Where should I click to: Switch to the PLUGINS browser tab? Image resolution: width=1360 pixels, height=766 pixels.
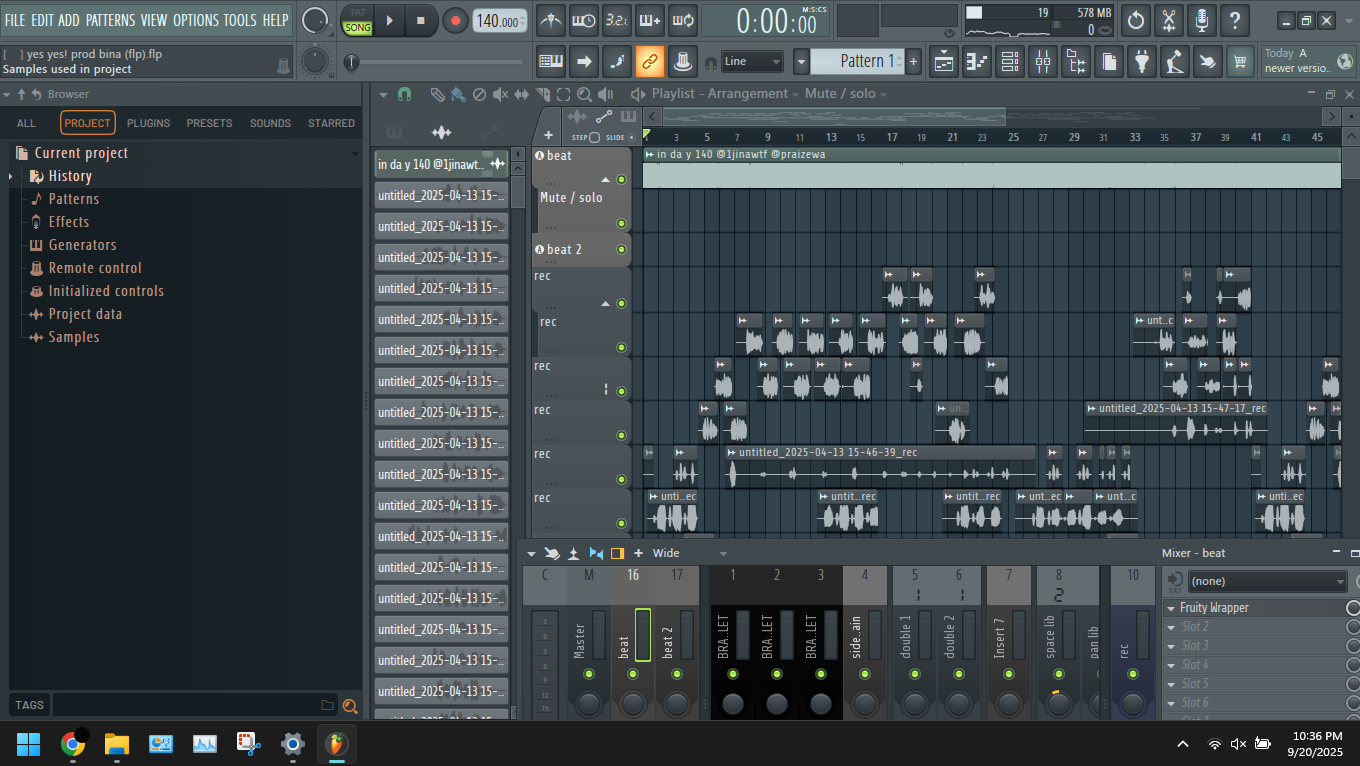point(148,123)
